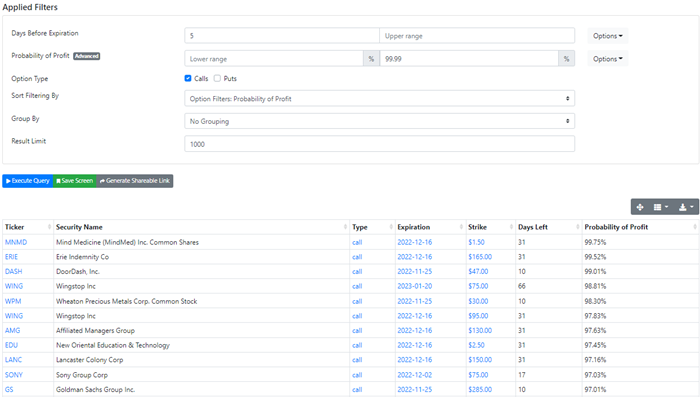Open the WPM ticker link
Viewport: 700px width, 397px height.
click(13, 301)
